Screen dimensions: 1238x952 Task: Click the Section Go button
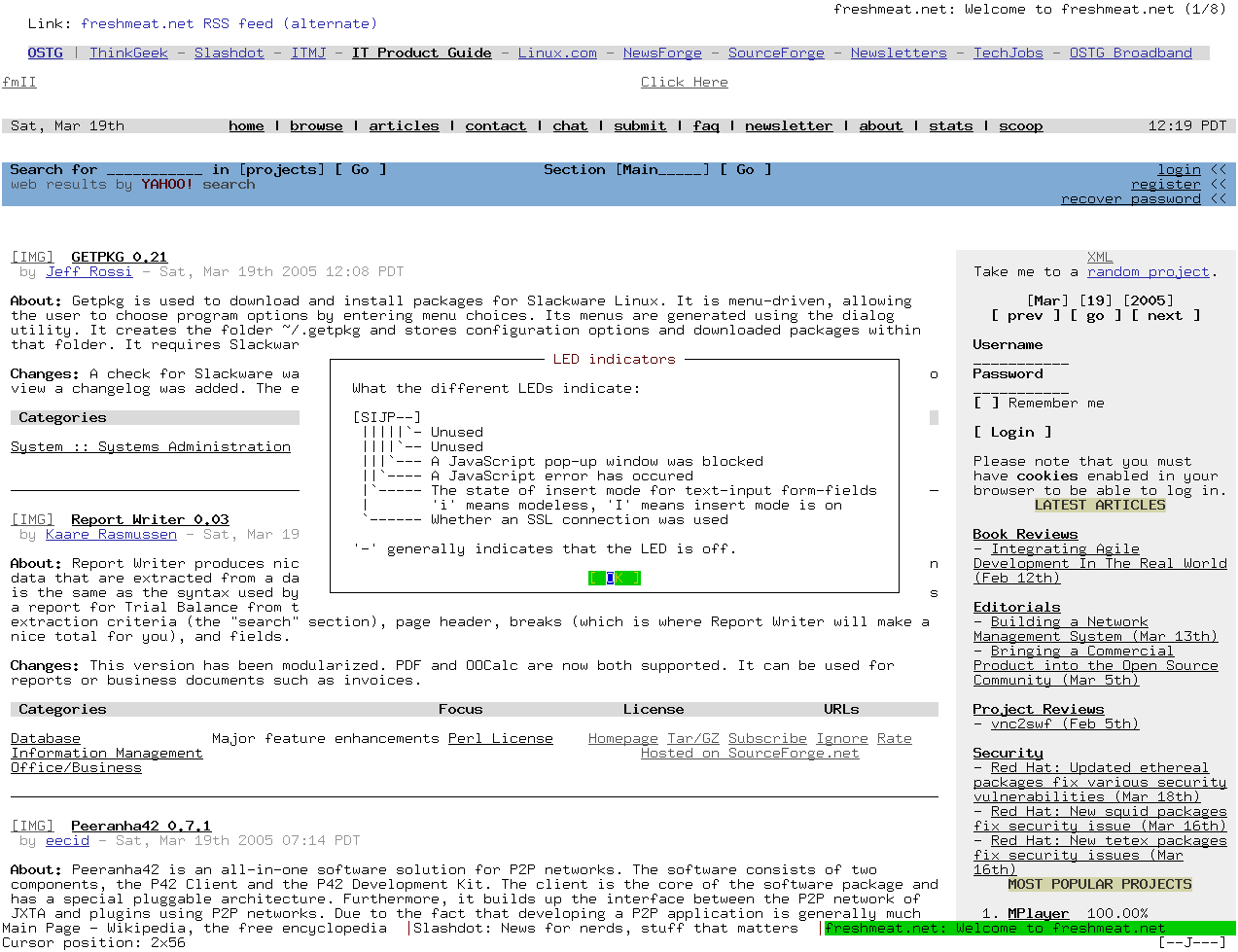(x=745, y=169)
